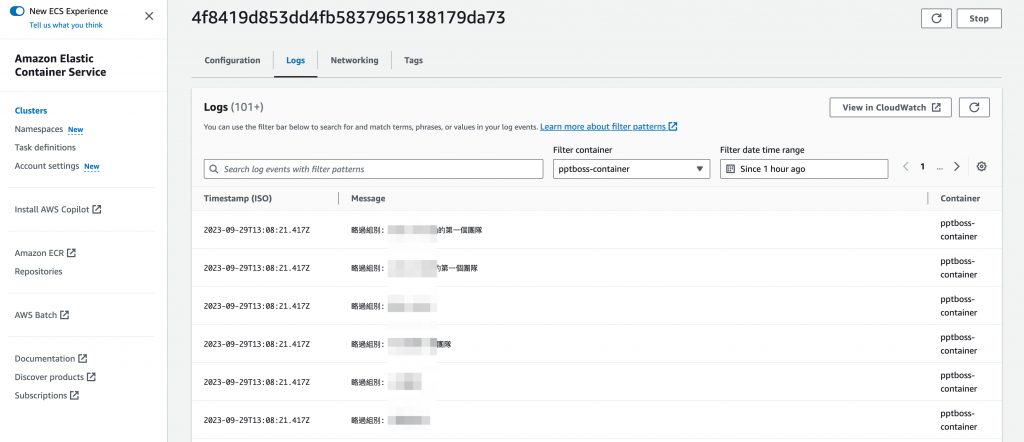This screenshot has width=1024, height=442.
Task: Click the Logs (101+) panel title
Action: point(234,107)
